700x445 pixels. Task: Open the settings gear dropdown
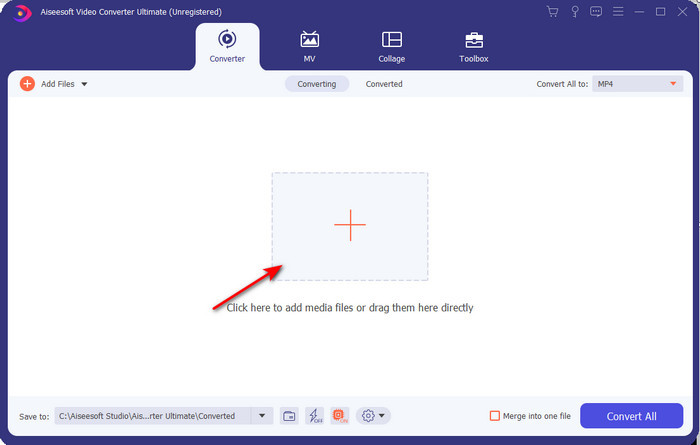coord(373,416)
